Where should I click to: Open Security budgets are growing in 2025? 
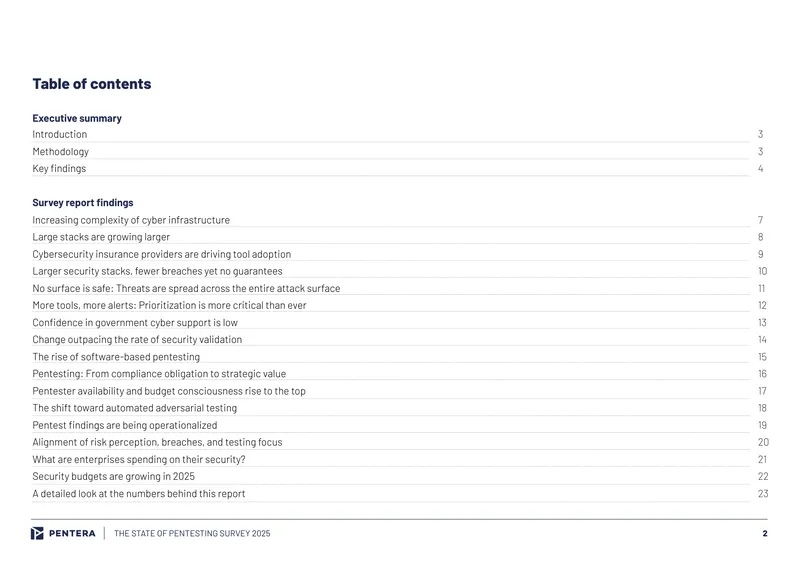(114, 476)
